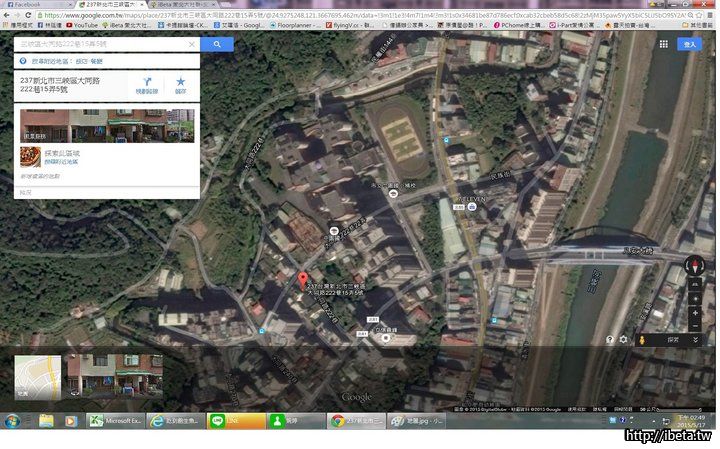This screenshot has width=720, height=449.
Task: Switch to the map view thumbnail
Action: point(38,377)
